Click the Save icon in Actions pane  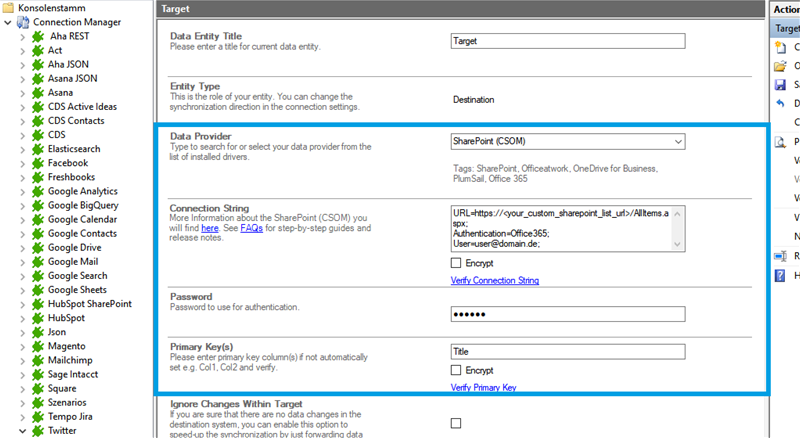pyautogui.click(x=781, y=85)
